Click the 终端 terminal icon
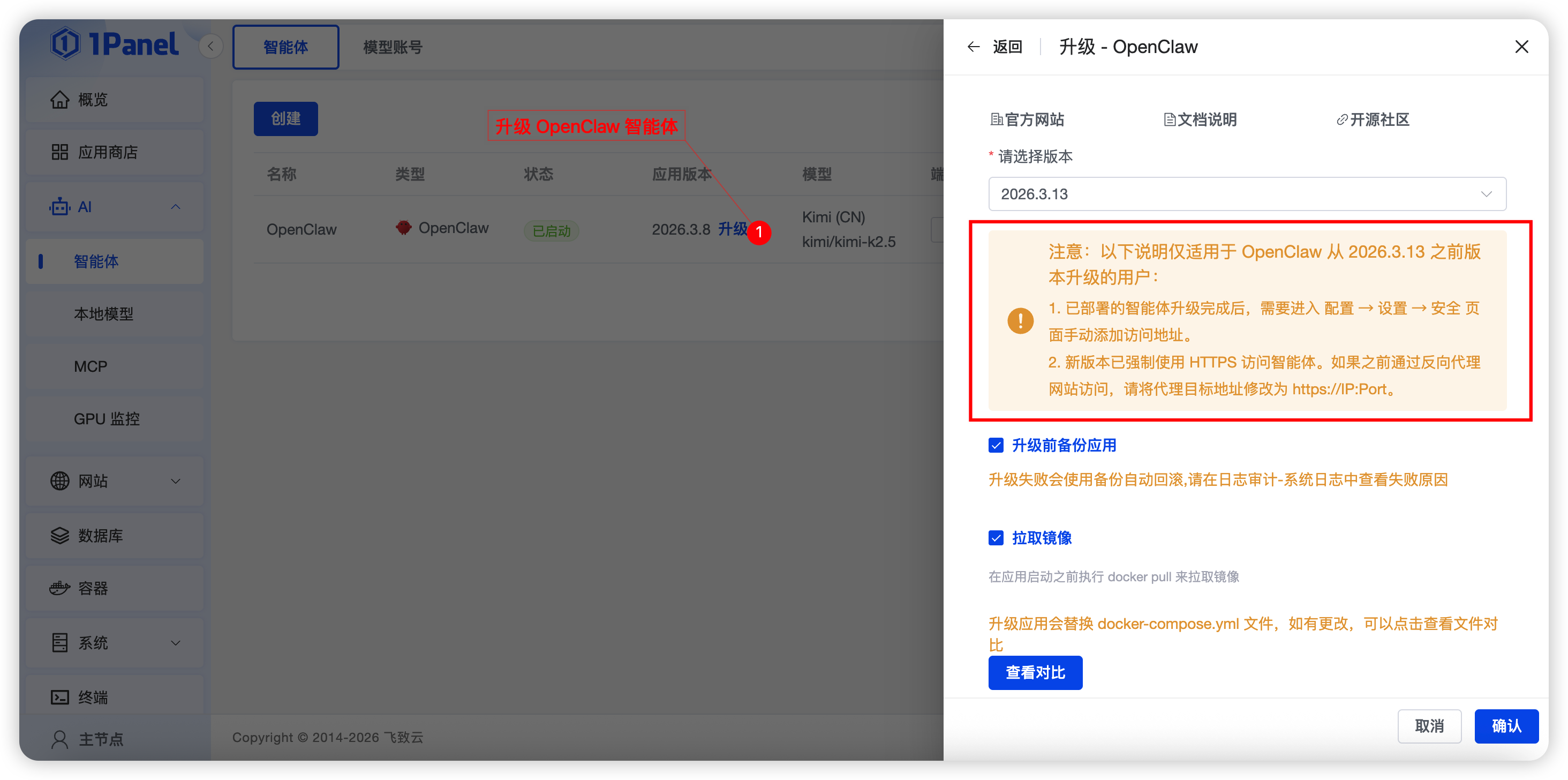 click(59, 697)
